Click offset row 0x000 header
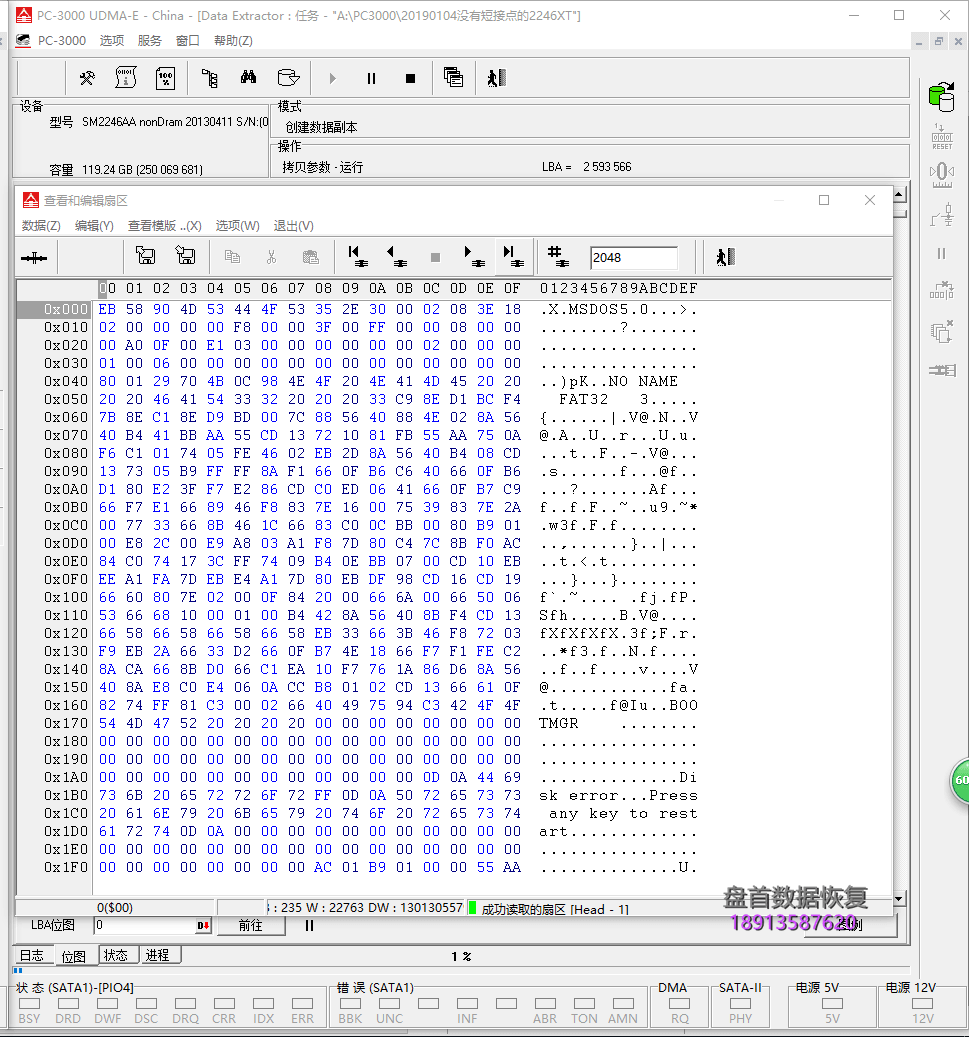 tap(56, 310)
